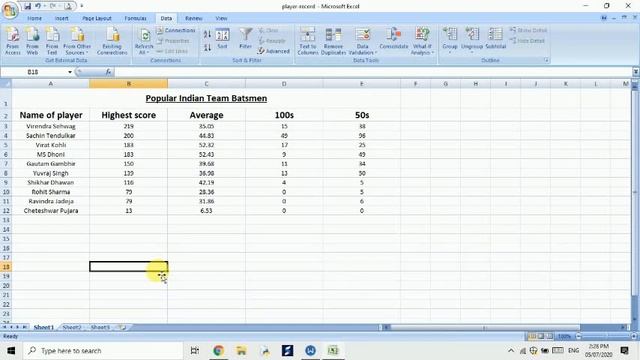This screenshot has width=640, height=360.
Task: Click the Save icon in Quick Access
Action: (27, 6)
